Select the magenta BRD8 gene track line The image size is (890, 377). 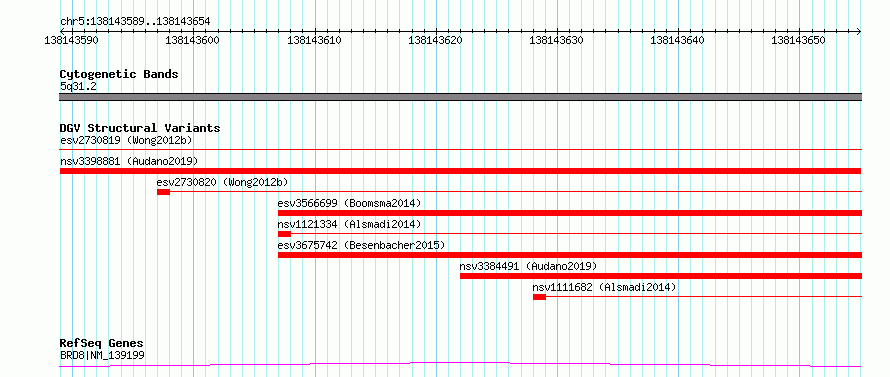coord(460,364)
